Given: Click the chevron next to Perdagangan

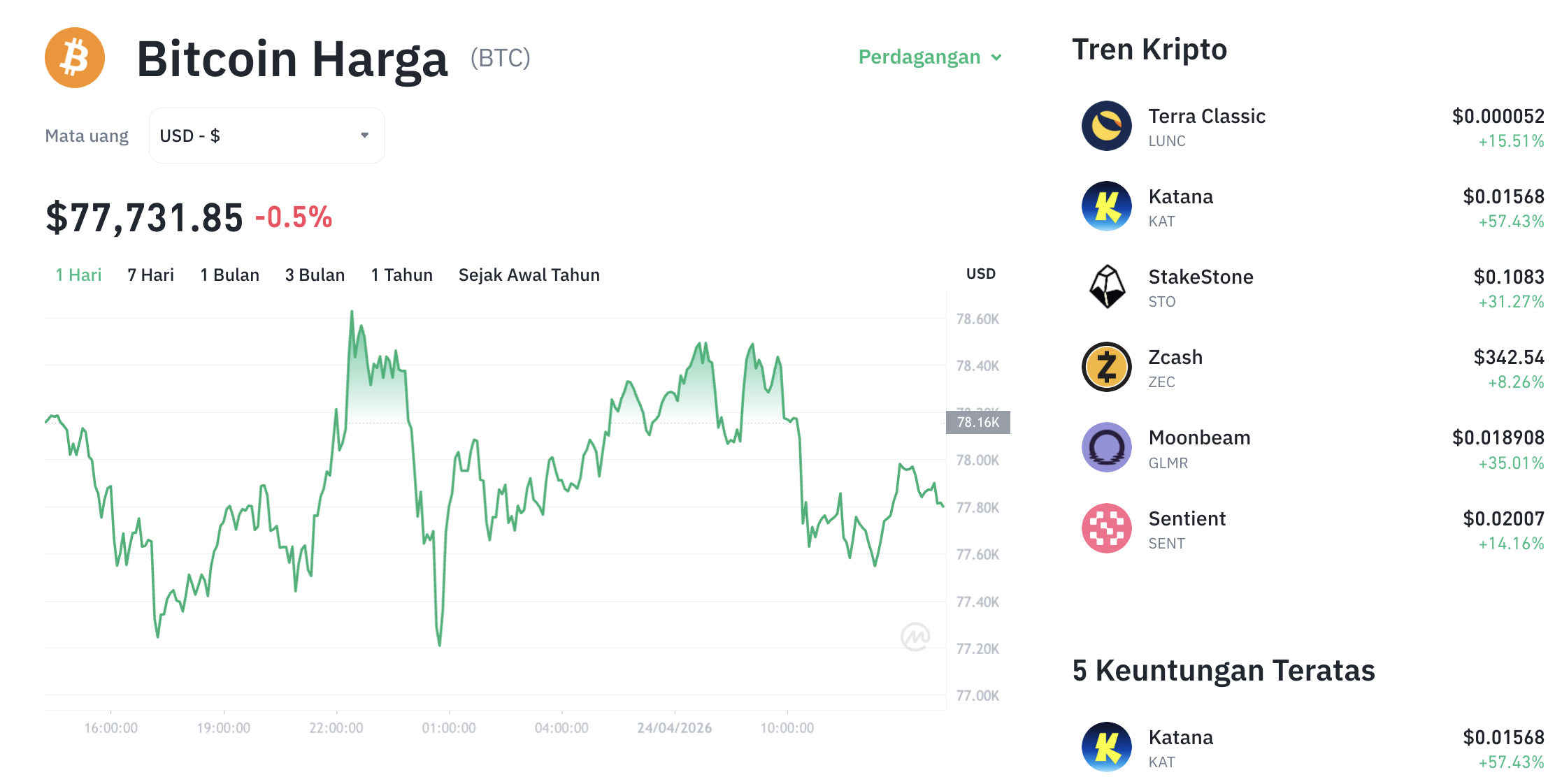Looking at the screenshot, I should point(998,57).
